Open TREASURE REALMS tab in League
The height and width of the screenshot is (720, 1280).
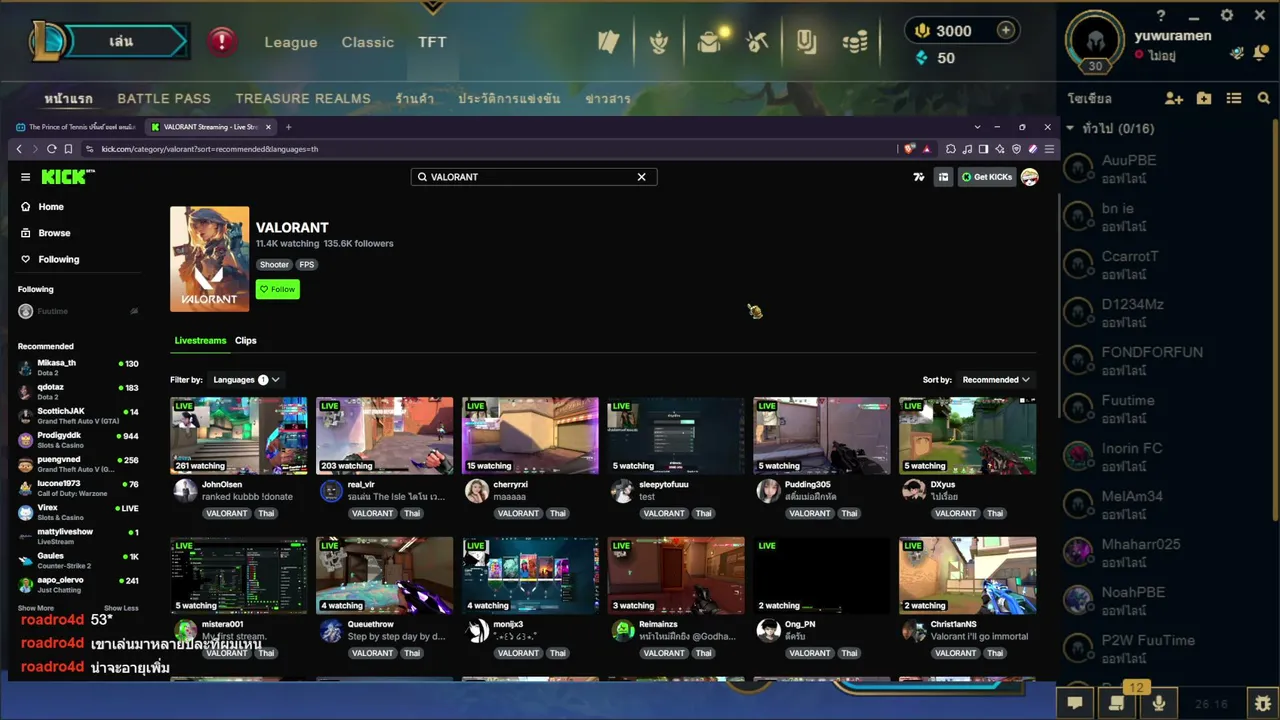click(x=303, y=98)
